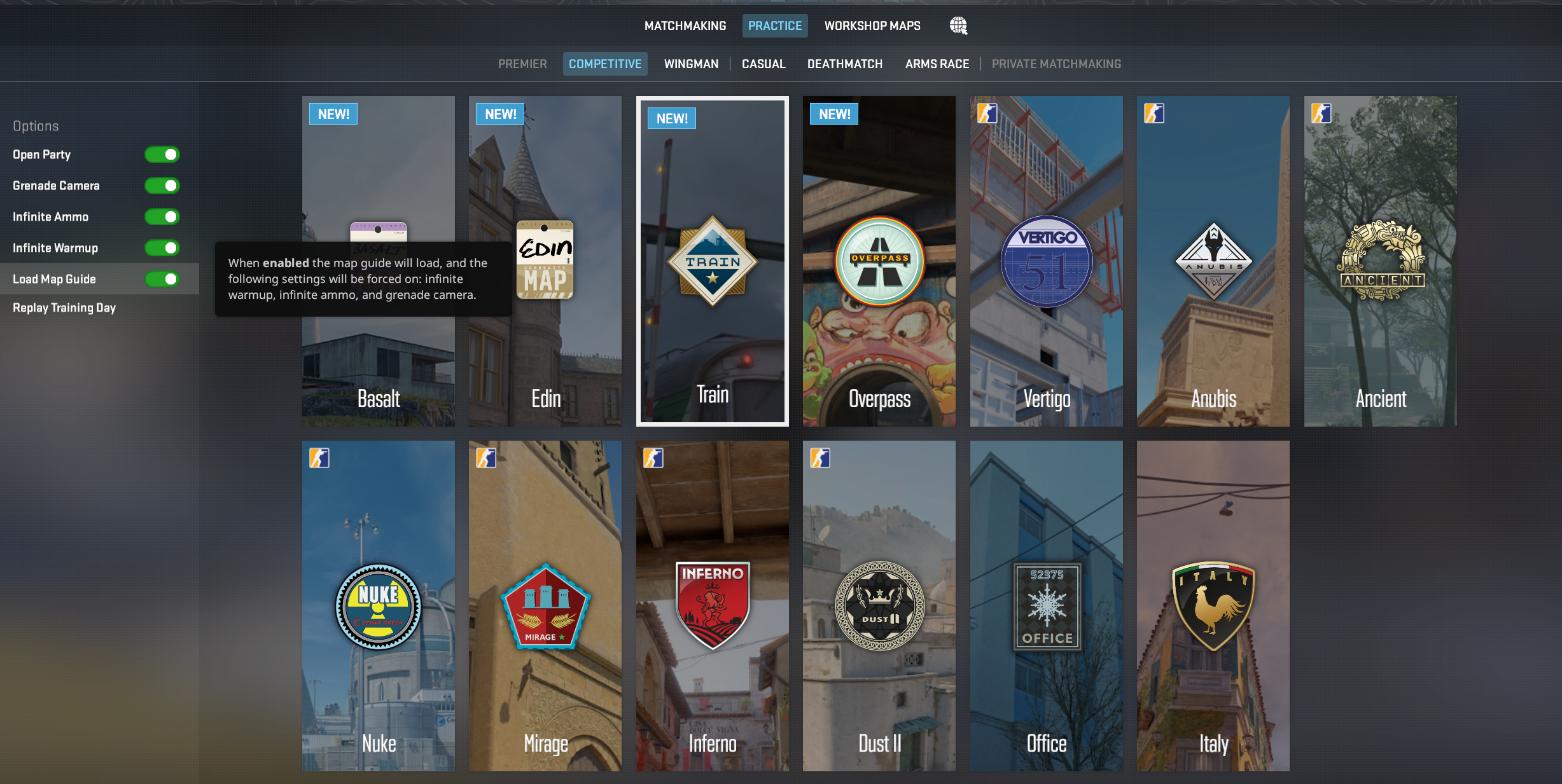The image size is (1562, 784).
Task: Select the Arms Race mode
Action: pyautogui.click(x=937, y=64)
